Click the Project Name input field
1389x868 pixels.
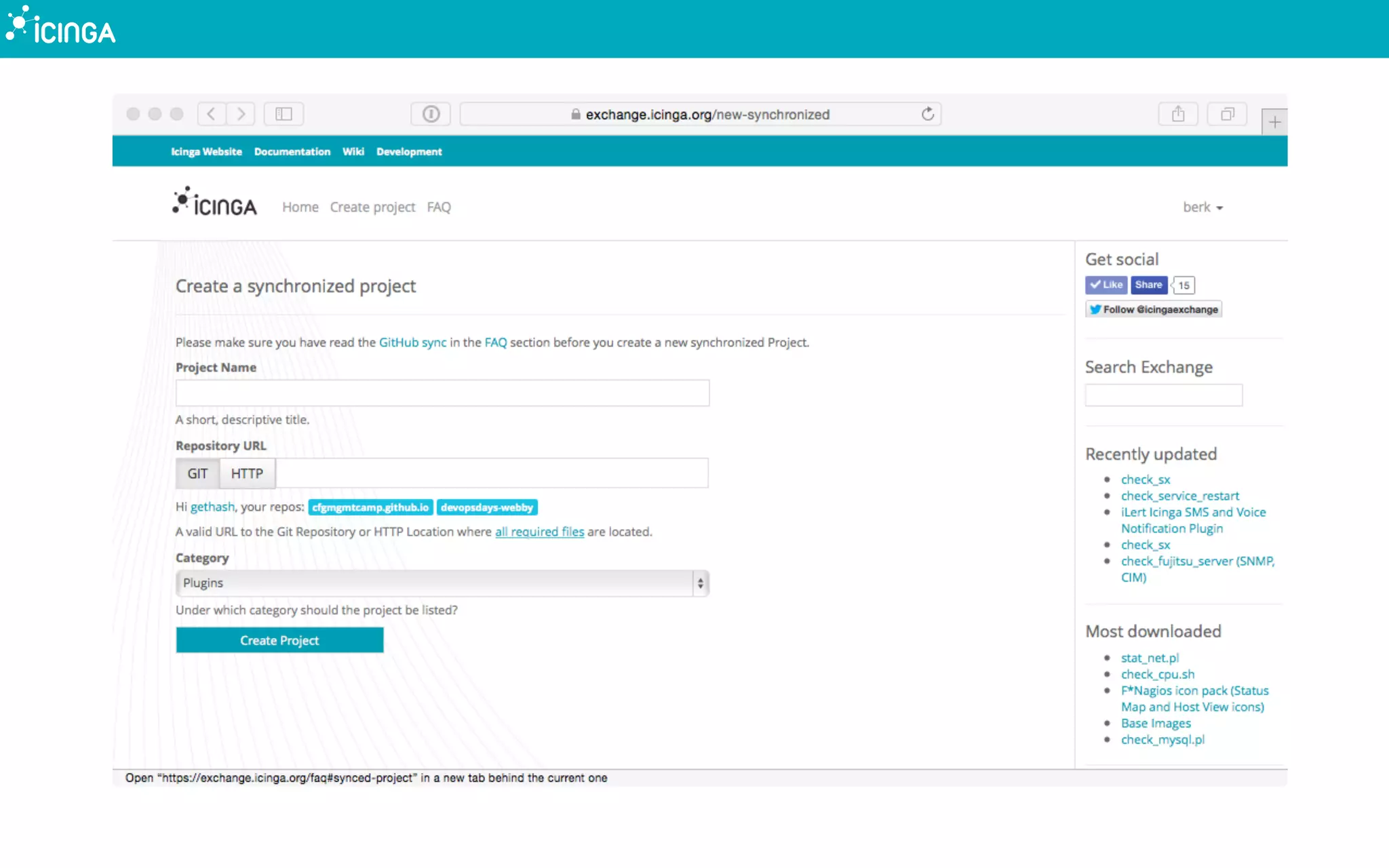(442, 393)
